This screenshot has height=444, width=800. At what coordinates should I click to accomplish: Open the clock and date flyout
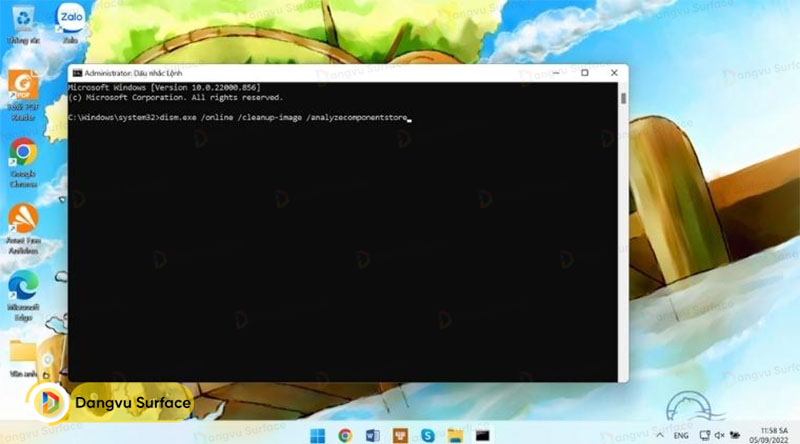[769, 435]
